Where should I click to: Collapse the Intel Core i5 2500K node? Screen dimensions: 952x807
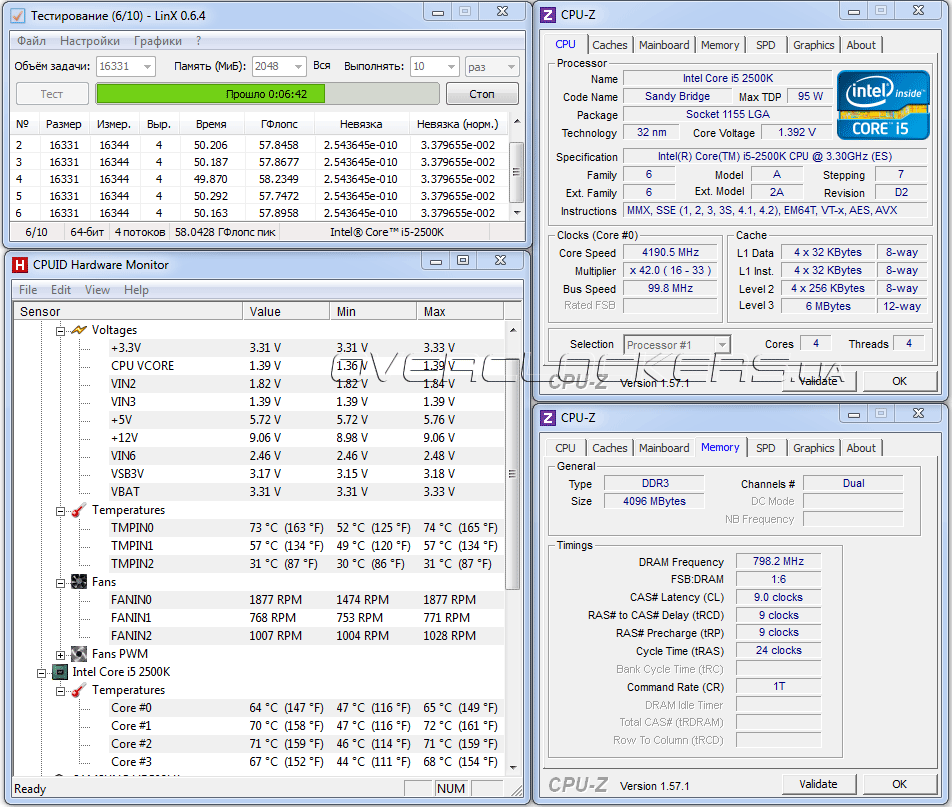pos(41,673)
